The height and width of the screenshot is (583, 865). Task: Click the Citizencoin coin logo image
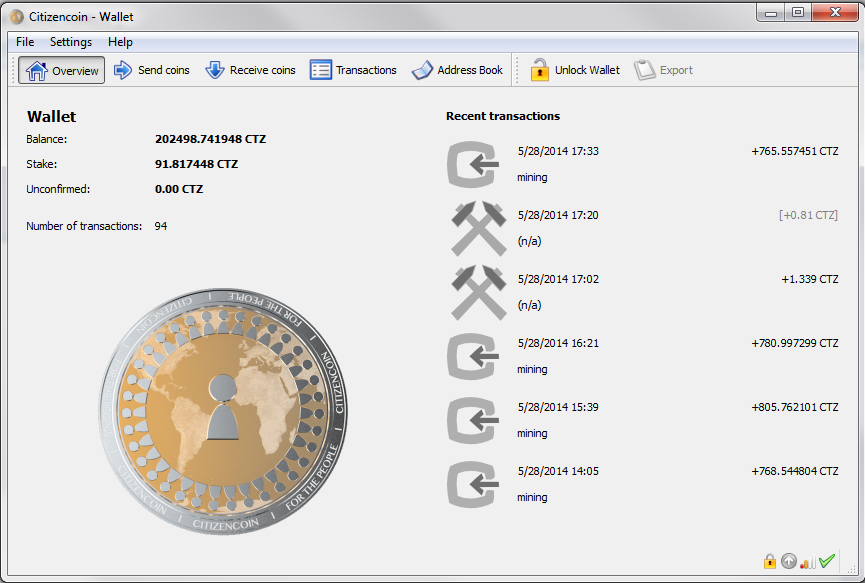click(x=223, y=411)
